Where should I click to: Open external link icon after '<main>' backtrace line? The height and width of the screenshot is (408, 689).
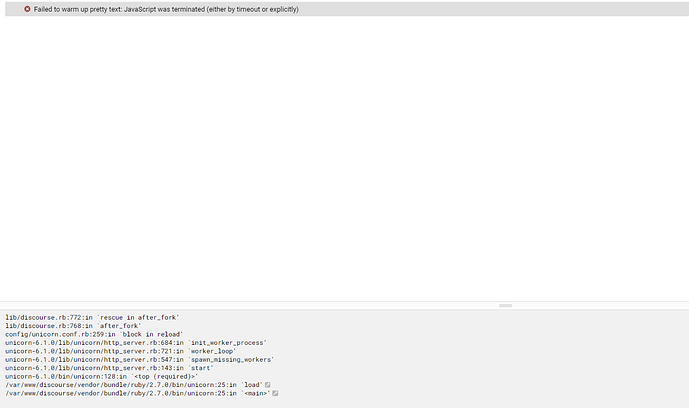[x=275, y=393]
